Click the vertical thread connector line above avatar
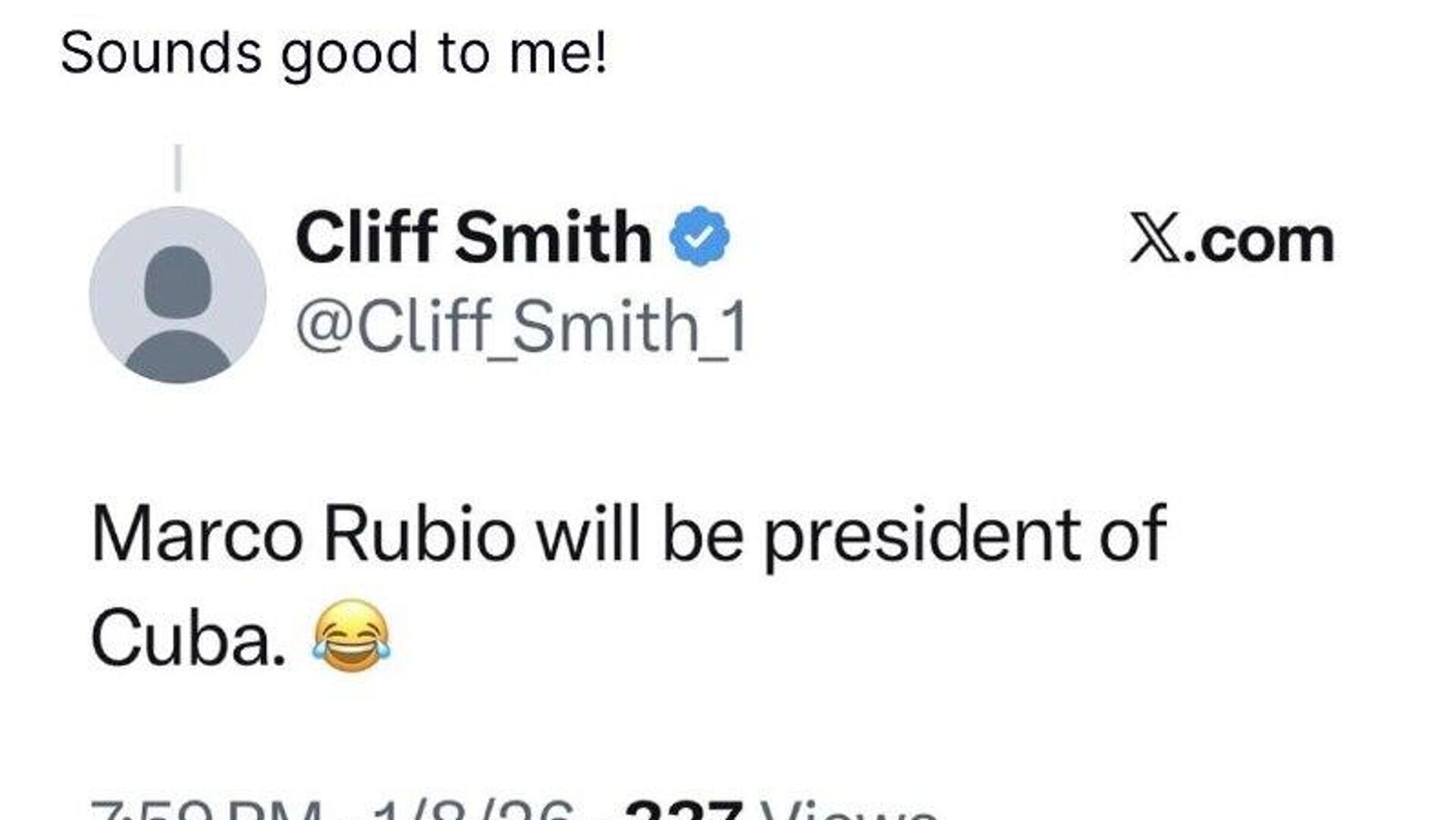 pos(177,168)
